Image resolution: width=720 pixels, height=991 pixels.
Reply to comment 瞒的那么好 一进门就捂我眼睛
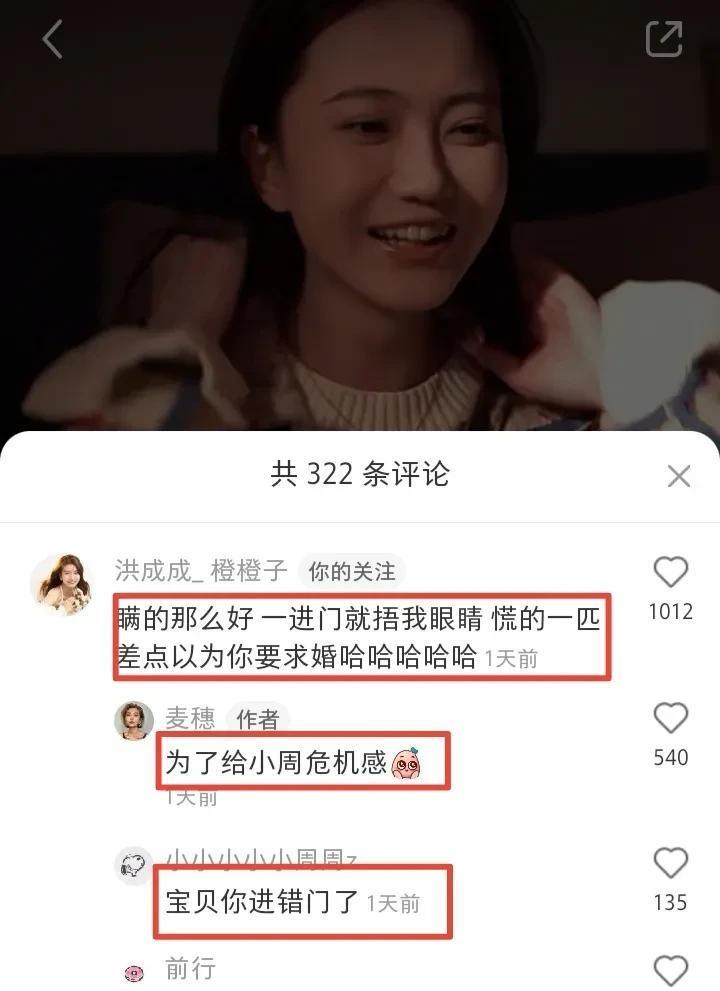pos(359,637)
